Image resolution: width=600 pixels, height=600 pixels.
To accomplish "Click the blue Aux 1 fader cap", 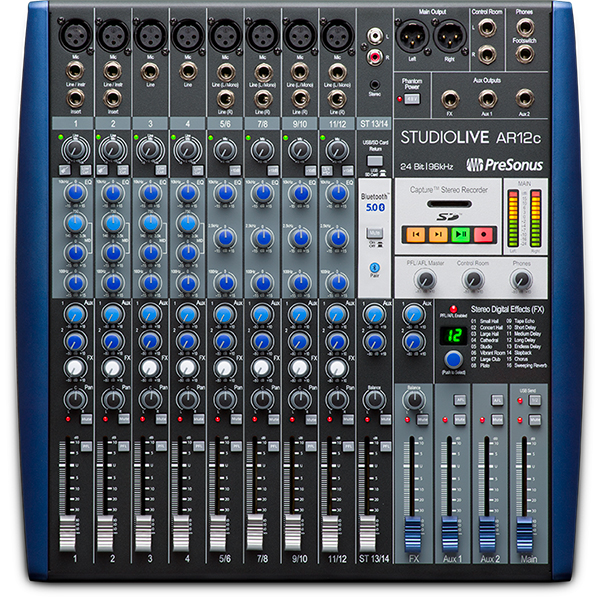I will (450, 535).
